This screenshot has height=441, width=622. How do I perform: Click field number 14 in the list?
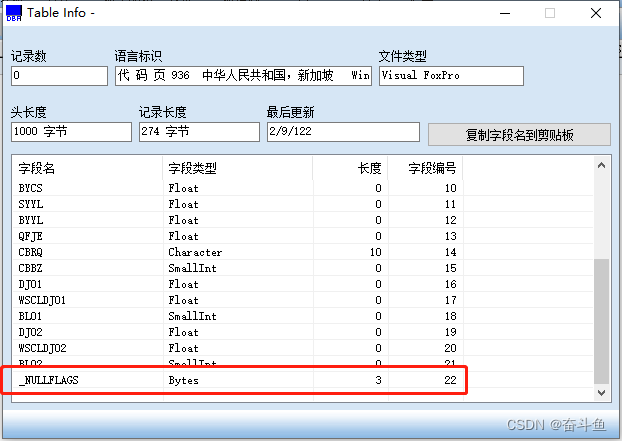click(x=450, y=252)
